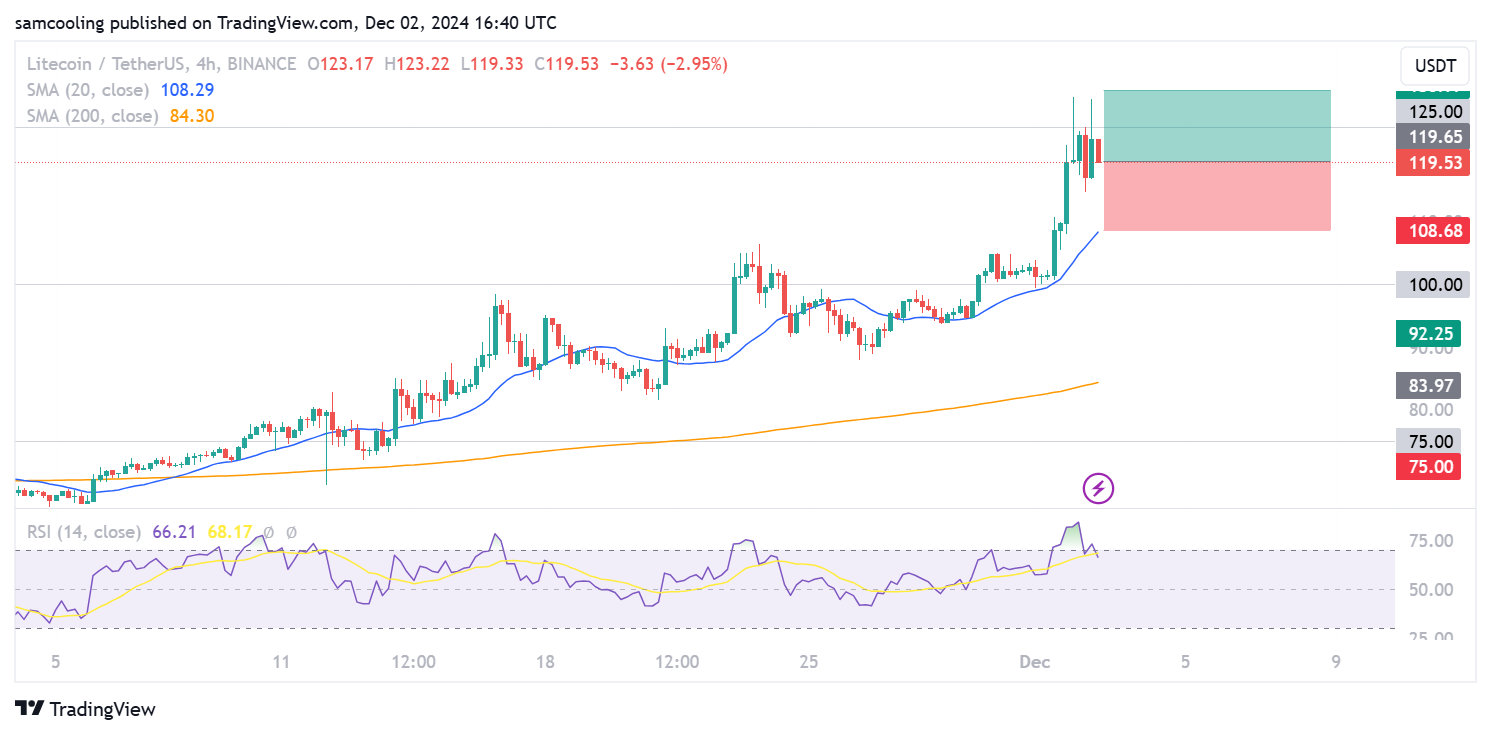Select the red loss zone of the position tool
The height and width of the screenshot is (735, 1491).
(1216, 195)
